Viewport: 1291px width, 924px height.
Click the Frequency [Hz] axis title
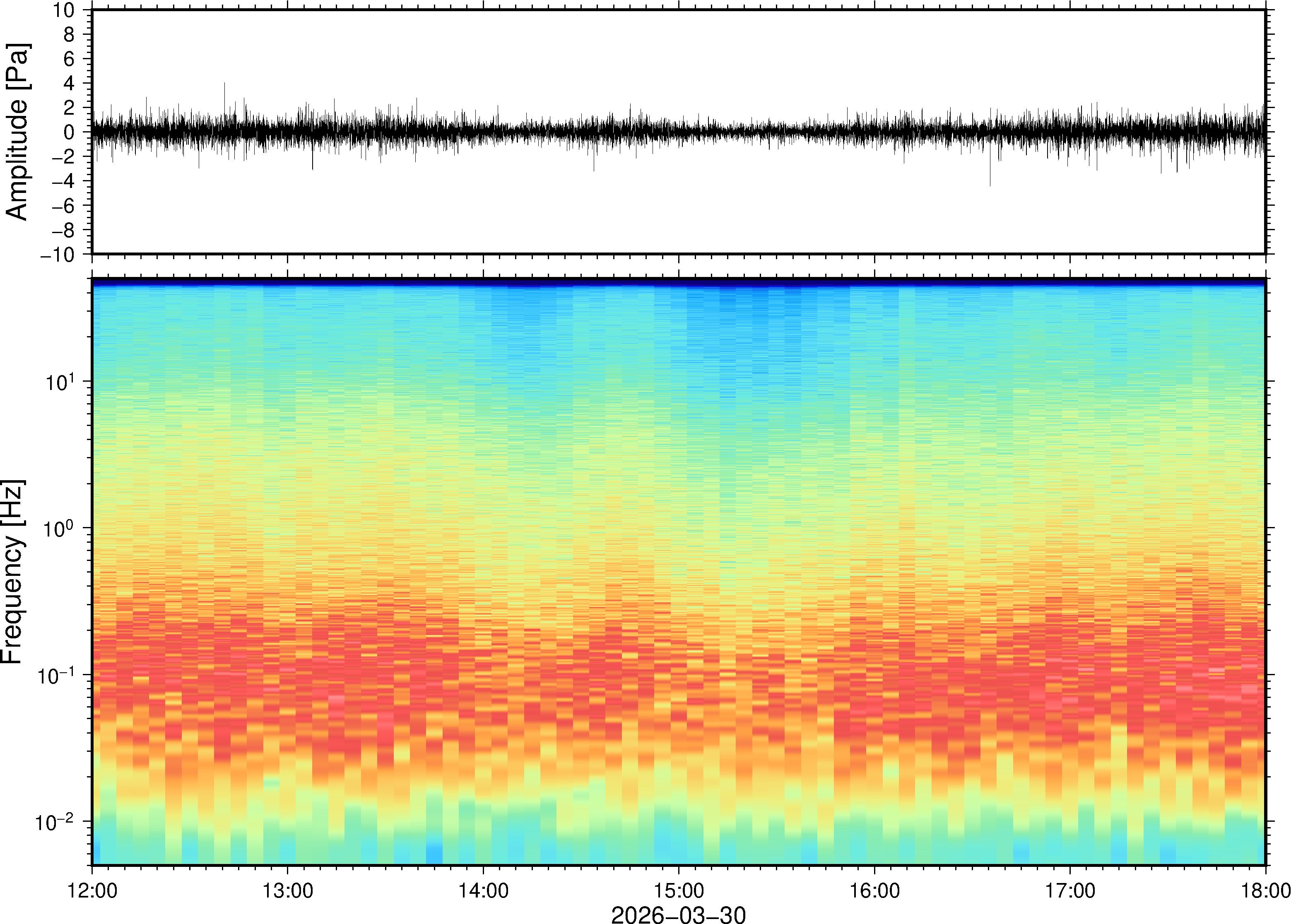[12, 571]
